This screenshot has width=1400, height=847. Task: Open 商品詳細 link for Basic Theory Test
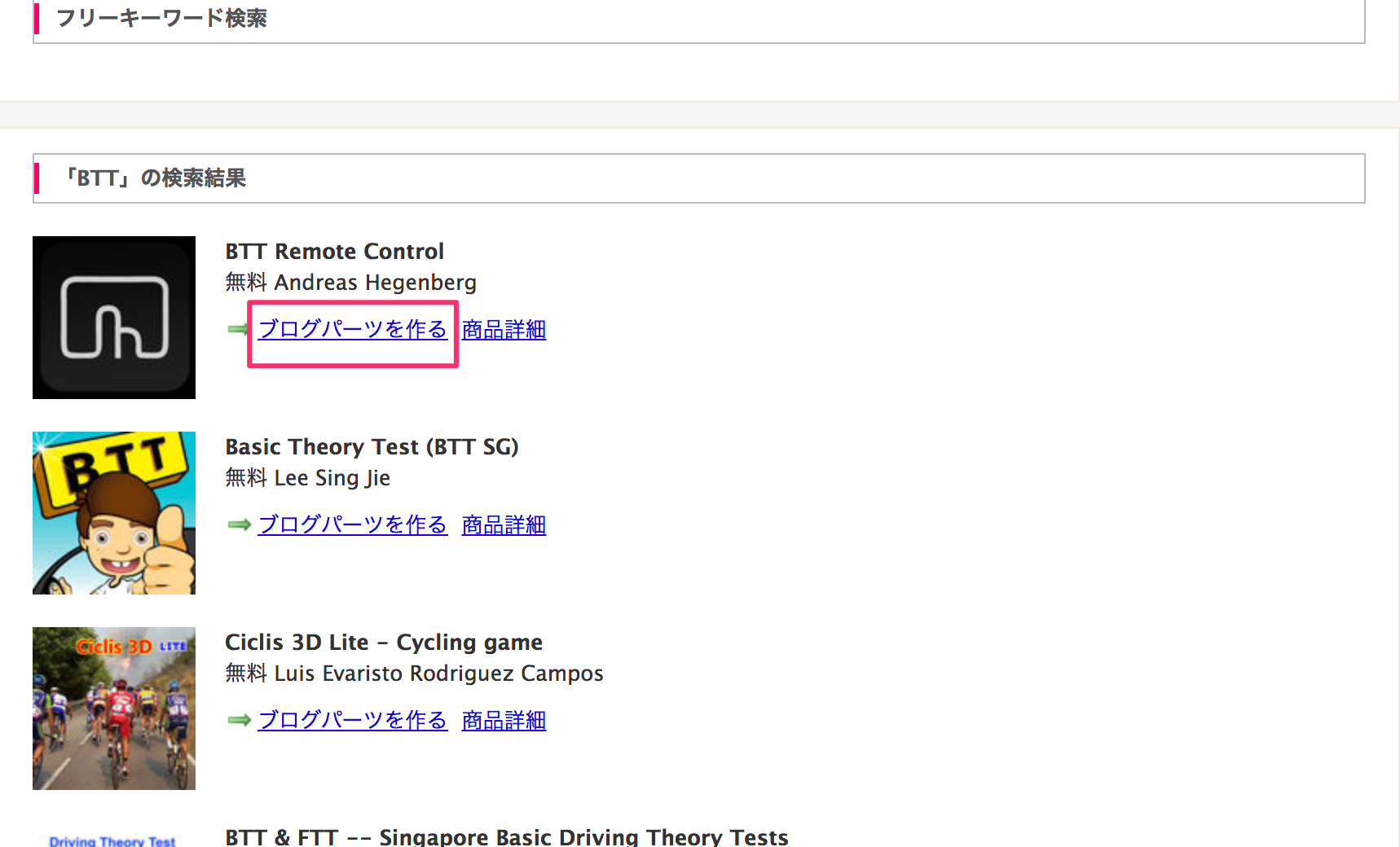click(x=504, y=524)
